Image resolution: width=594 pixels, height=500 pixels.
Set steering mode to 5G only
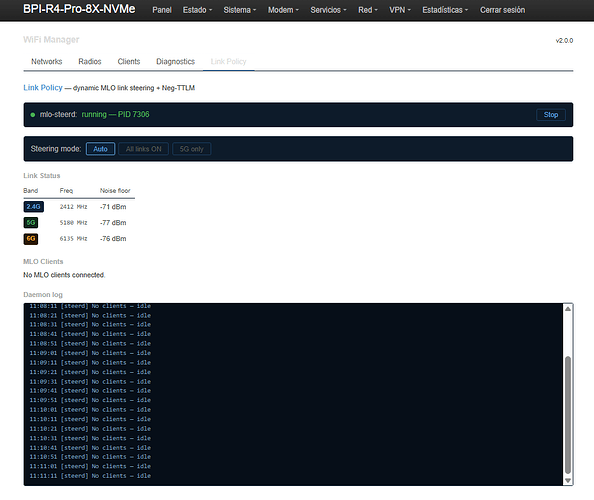point(191,149)
